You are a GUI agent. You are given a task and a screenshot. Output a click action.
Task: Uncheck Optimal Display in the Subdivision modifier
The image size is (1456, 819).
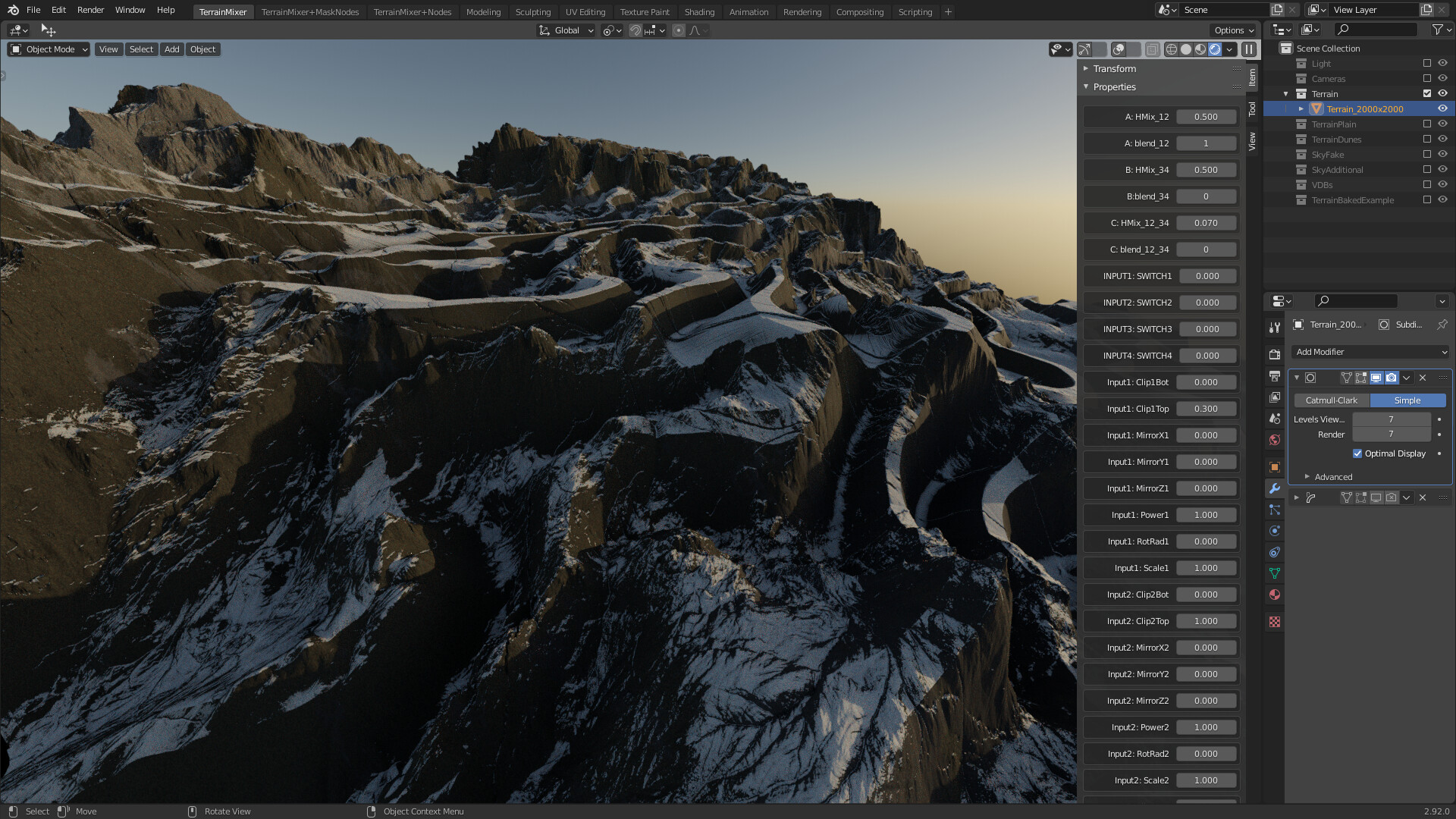1358,453
